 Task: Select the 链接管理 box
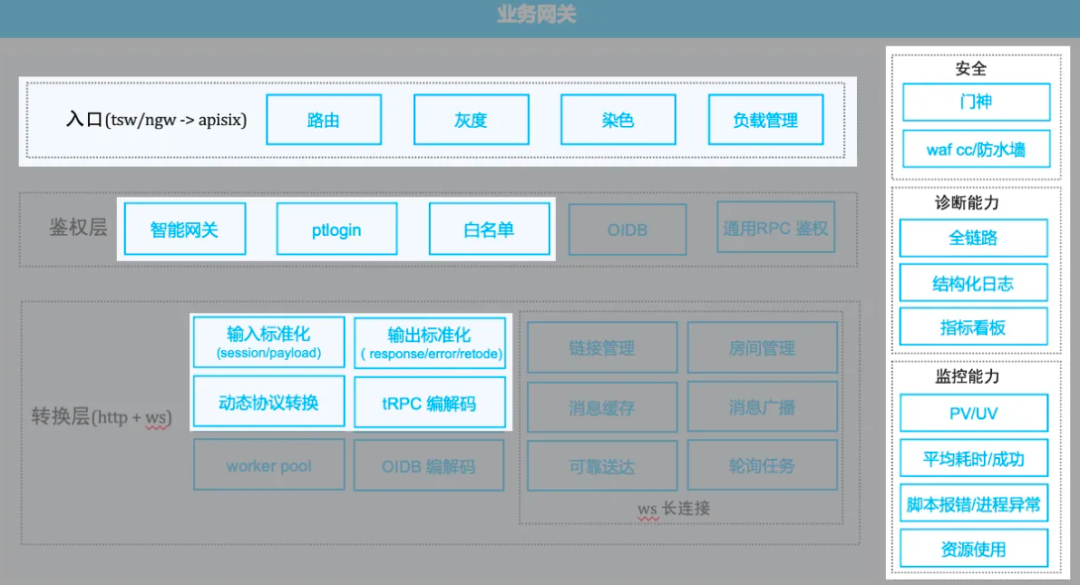(602, 348)
